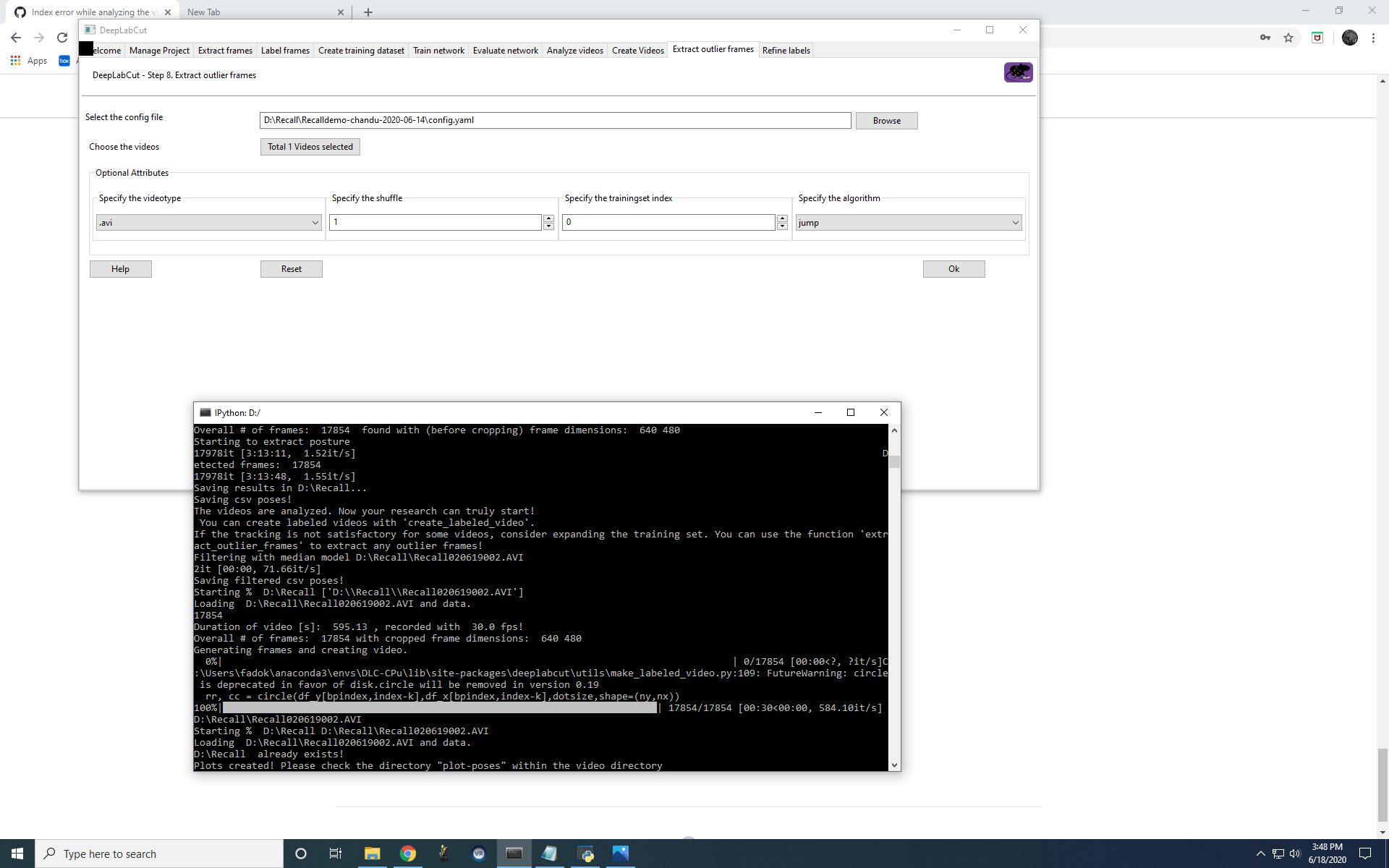This screenshot has width=1389, height=868.
Task: Open the Python IDE from the taskbar
Action: coord(585,854)
